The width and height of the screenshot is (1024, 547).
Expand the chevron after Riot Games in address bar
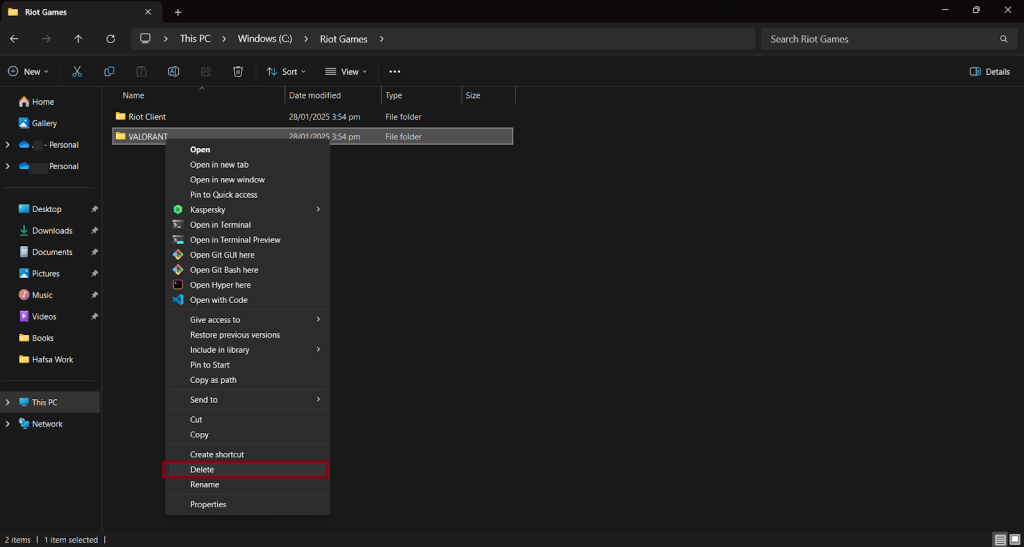pyautogui.click(x=382, y=39)
